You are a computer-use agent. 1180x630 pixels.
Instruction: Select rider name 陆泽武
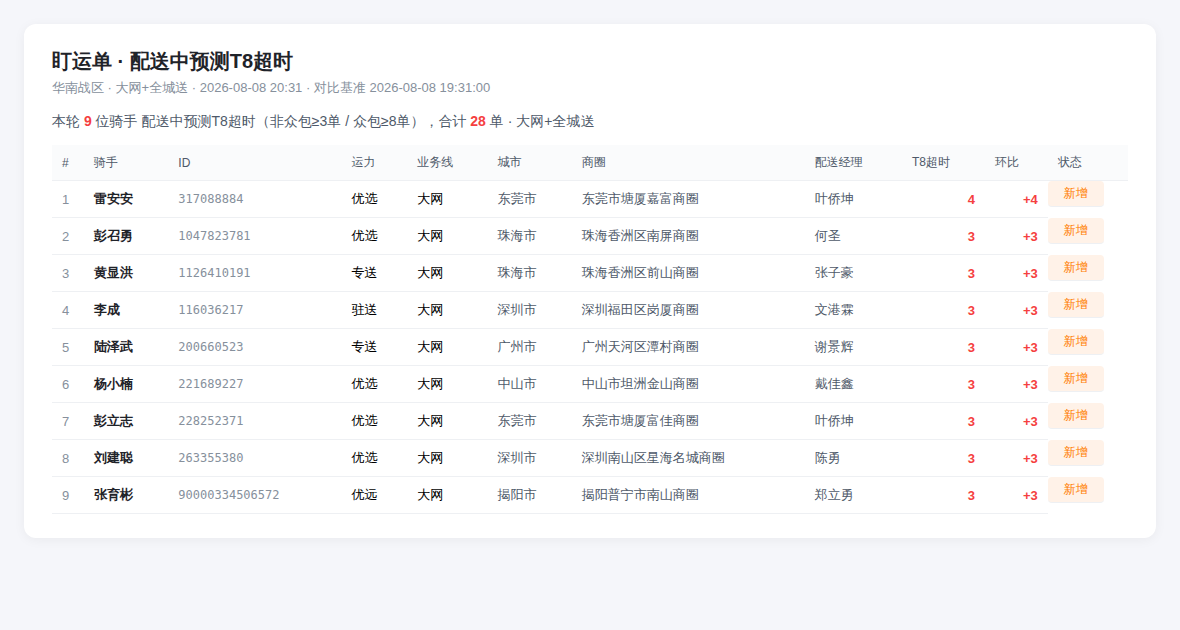click(x=113, y=346)
